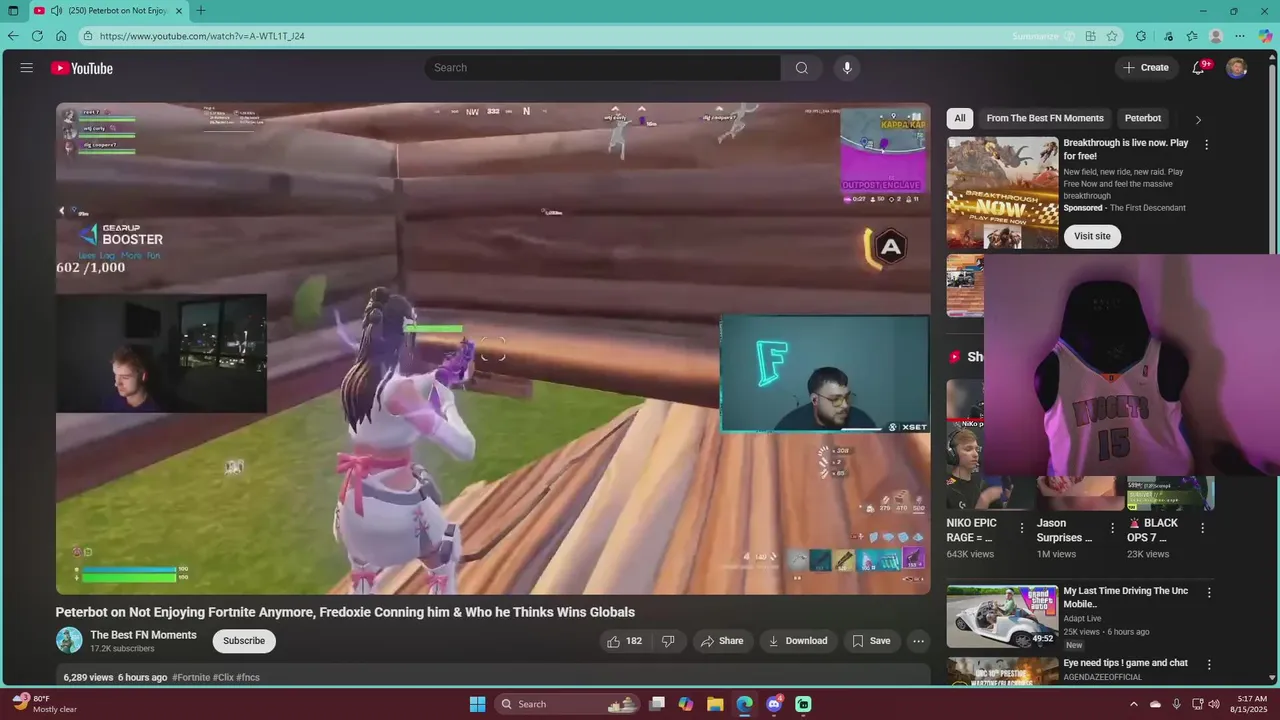Click the Peterbot video tab
The height and width of the screenshot is (720, 1280).
pos(109,11)
